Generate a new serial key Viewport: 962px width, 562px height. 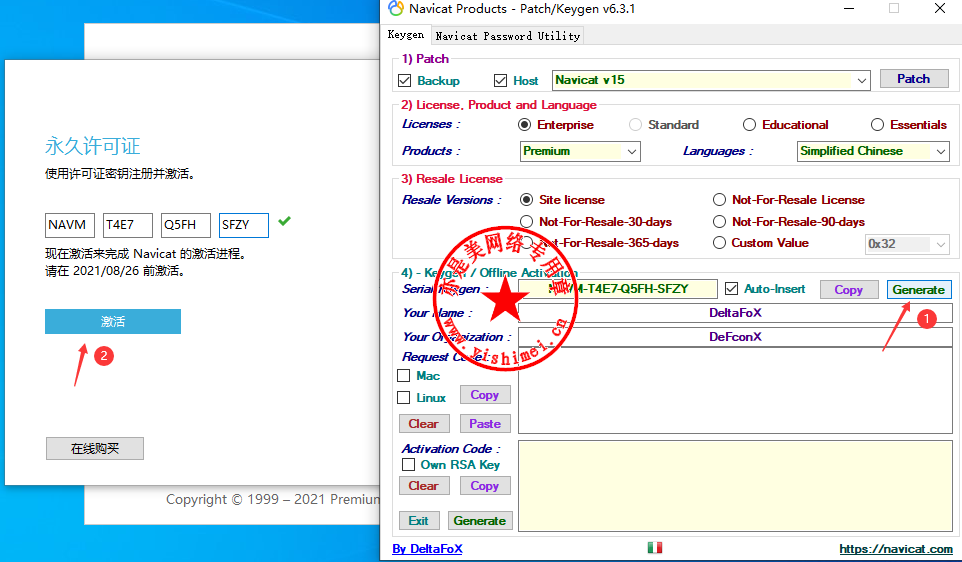(918, 290)
